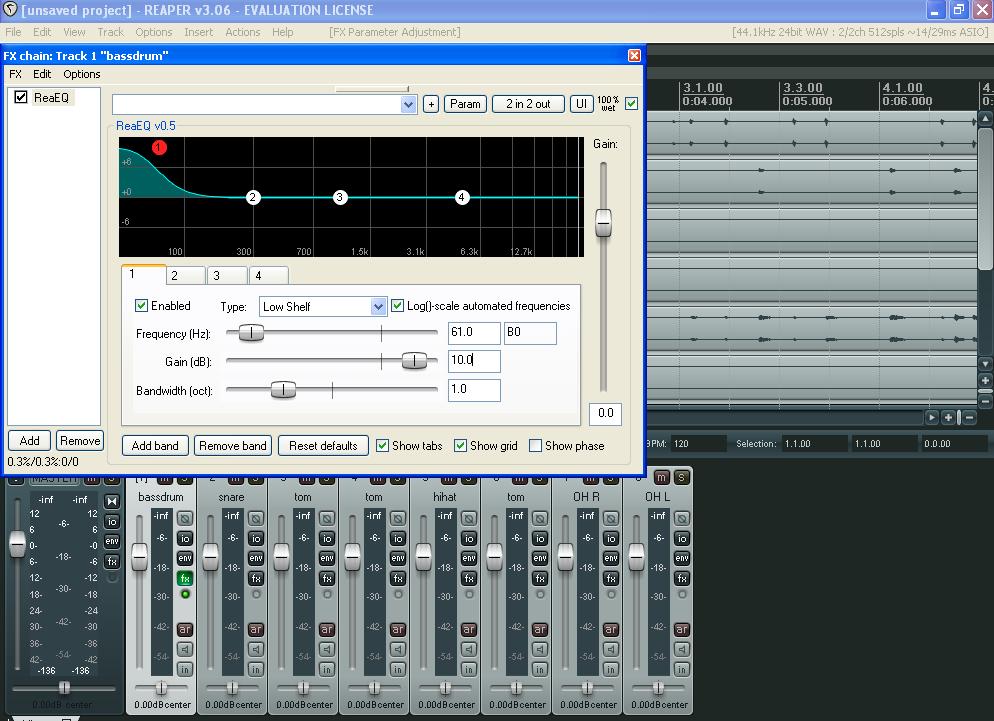Open the hihat track io routing button
This screenshot has width=994, height=721.
tap(468, 538)
